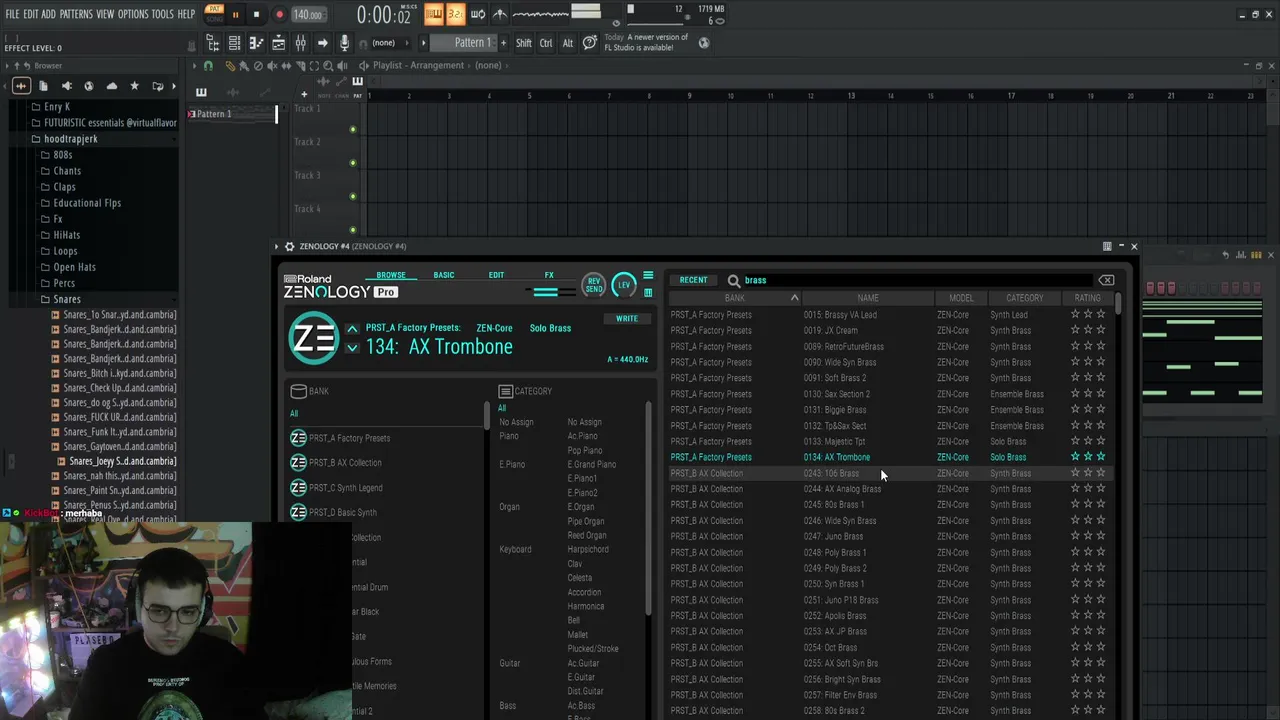Switch to Zenology BASIC tab
Viewport: 1280px width, 720px height.
coord(444,275)
